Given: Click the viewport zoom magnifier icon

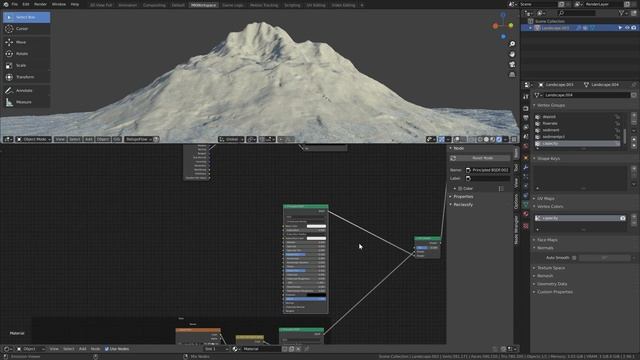Looking at the screenshot, I should click(512, 44).
